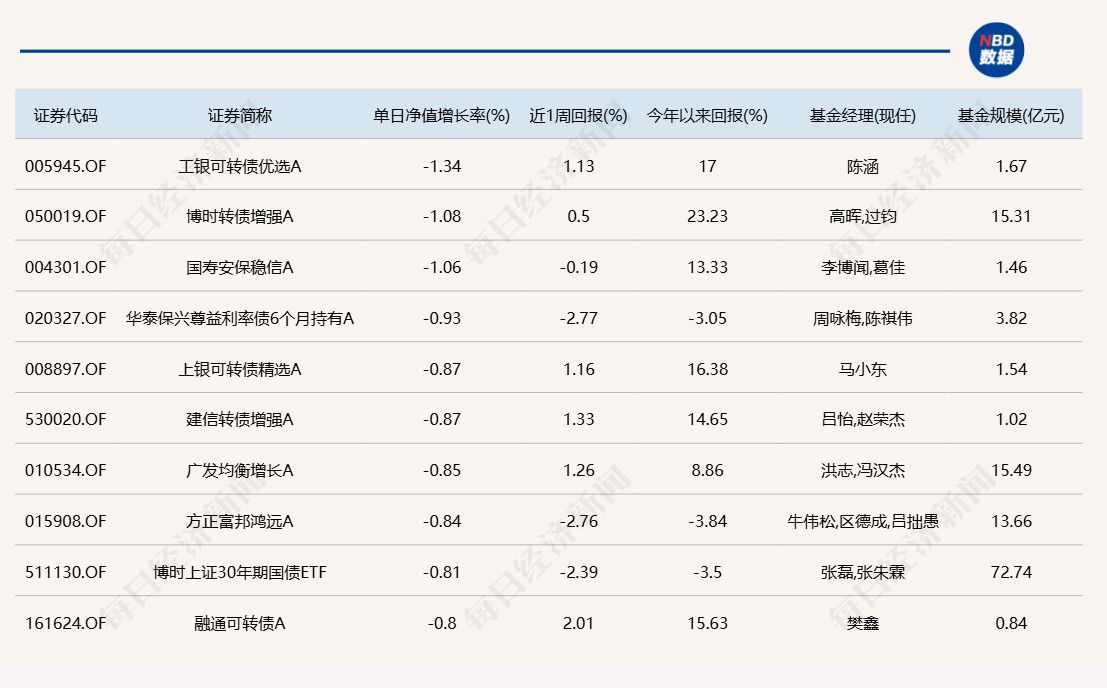Image resolution: width=1107 pixels, height=688 pixels.
Task: Click the 基金规模(亿元) column header
Action: click(1011, 115)
